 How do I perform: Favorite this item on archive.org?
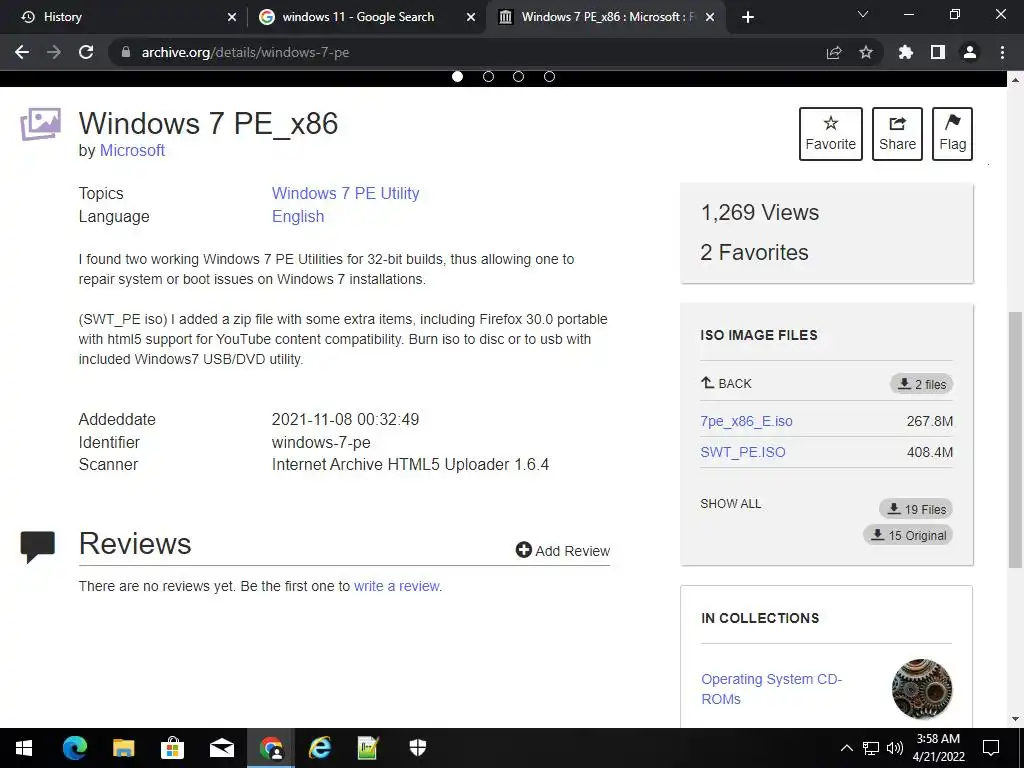pos(831,134)
